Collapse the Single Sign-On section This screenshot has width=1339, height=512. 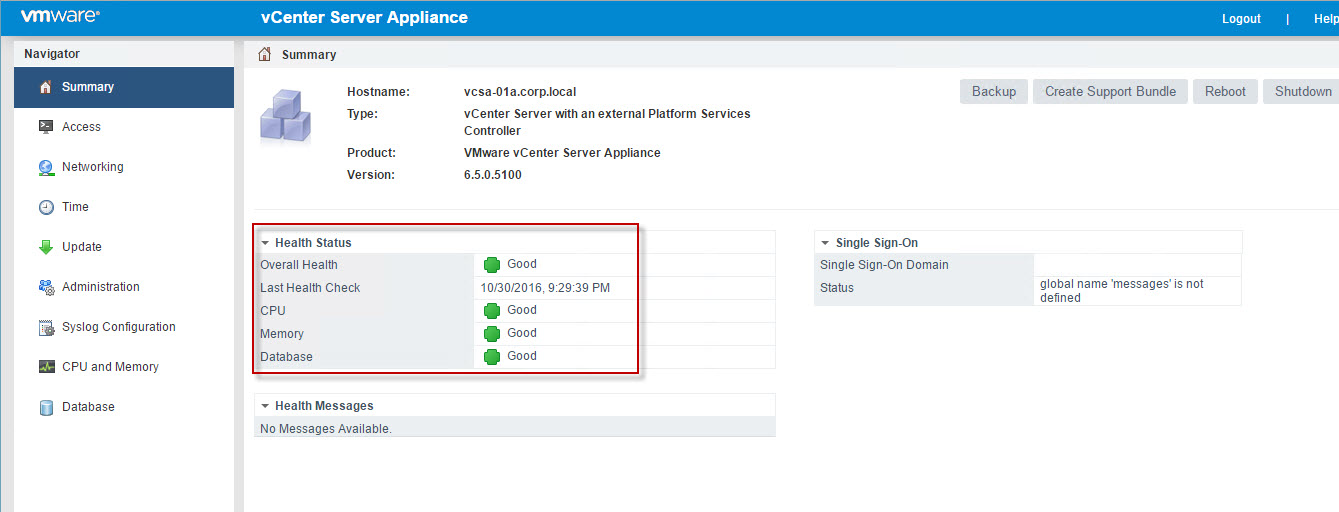(x=825, y=243)
